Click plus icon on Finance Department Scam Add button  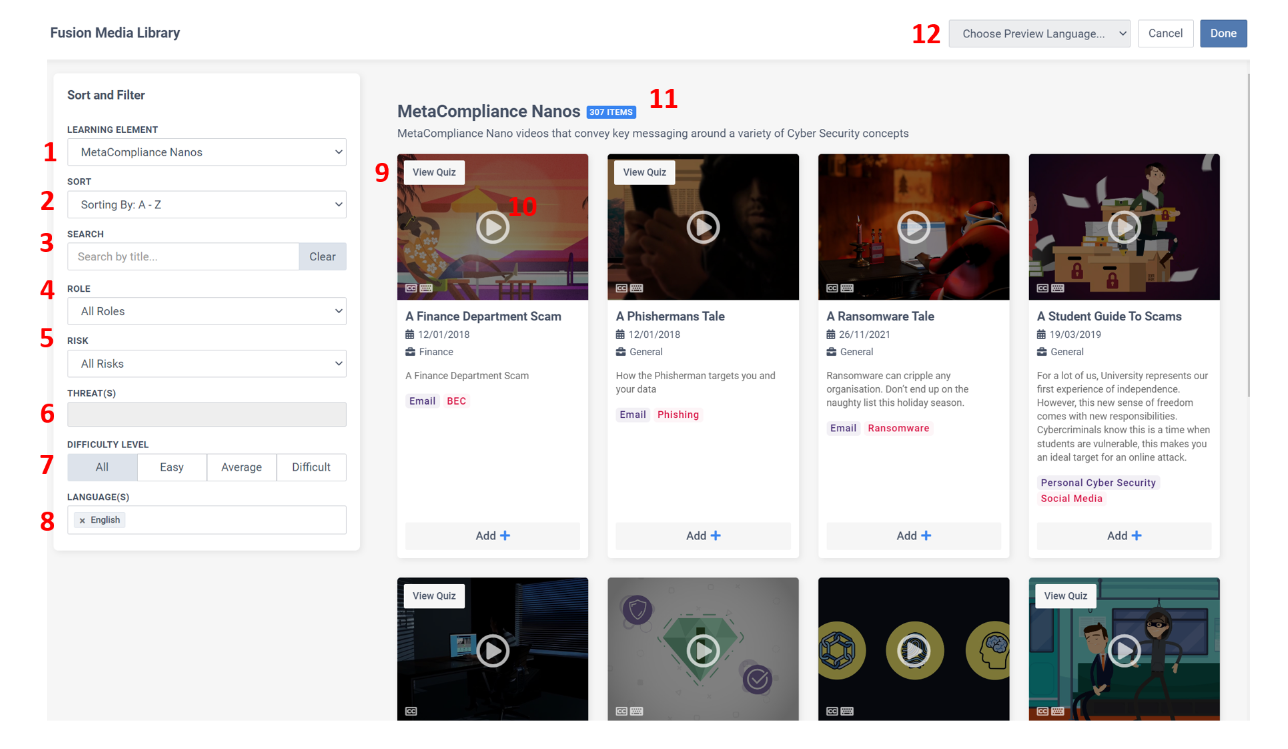tap(505, 536)
